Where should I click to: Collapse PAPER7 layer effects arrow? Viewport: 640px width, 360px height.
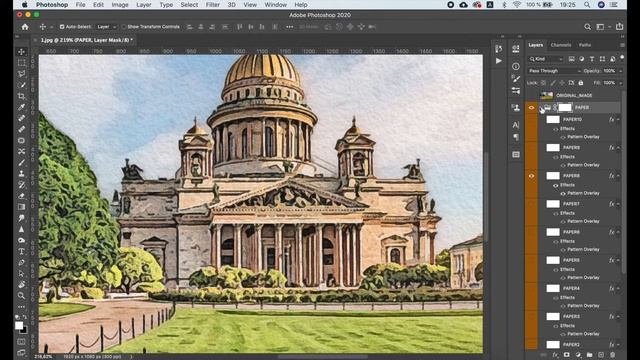(618, 204)
